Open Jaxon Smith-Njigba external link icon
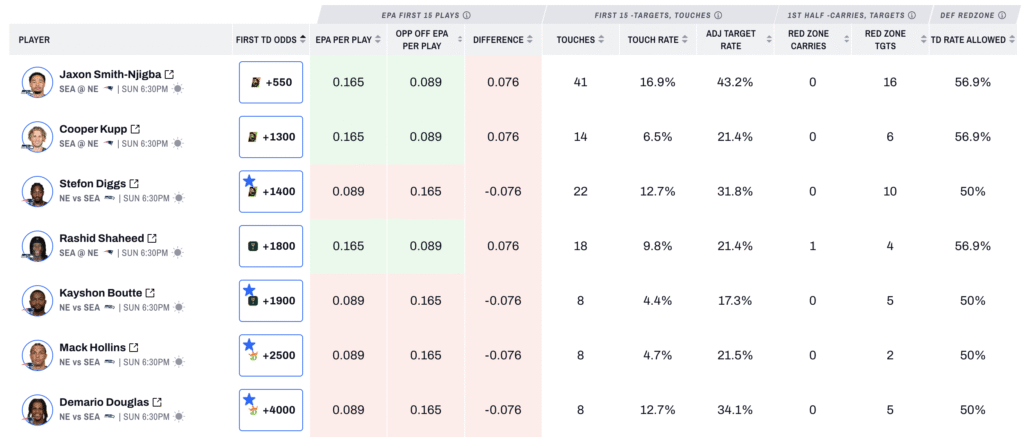 170,75
